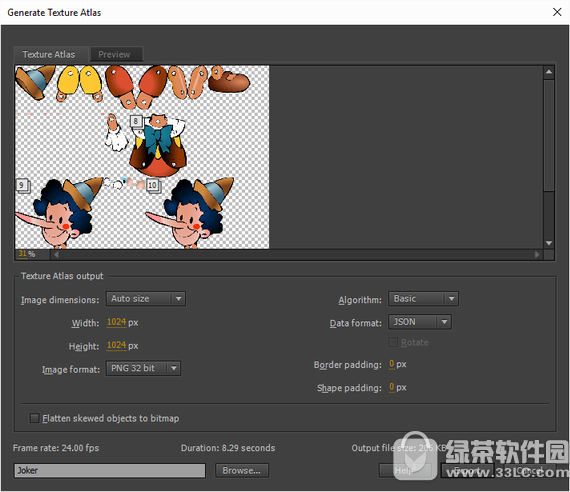The height and width of the screenshot is (492, 570).
Task: Click the scroll up arrow of atlas preview
Action: [x=549, y=72]
